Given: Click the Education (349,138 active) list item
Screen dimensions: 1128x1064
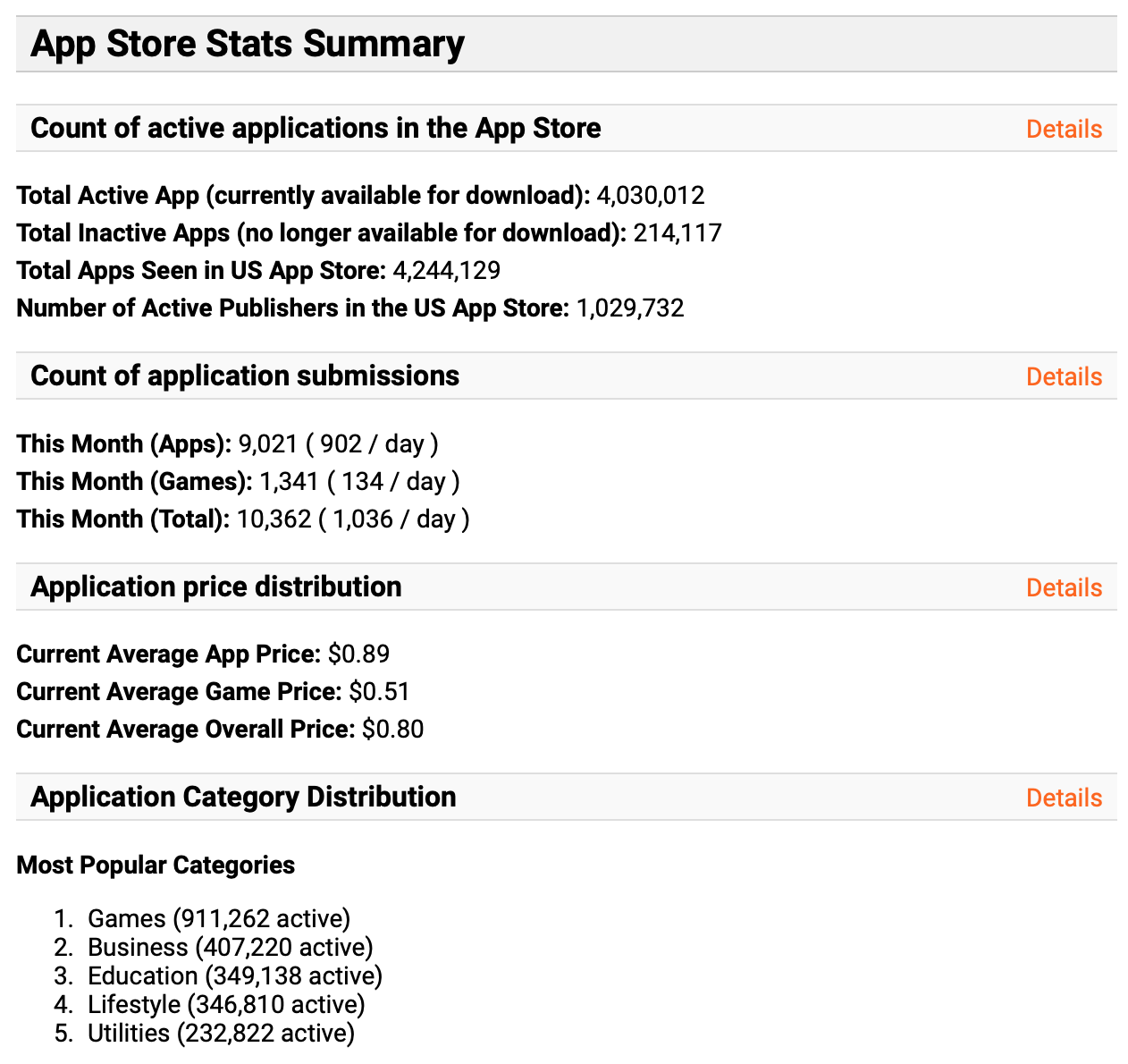Looking at the screenshot, I should [x=235, y=976].
